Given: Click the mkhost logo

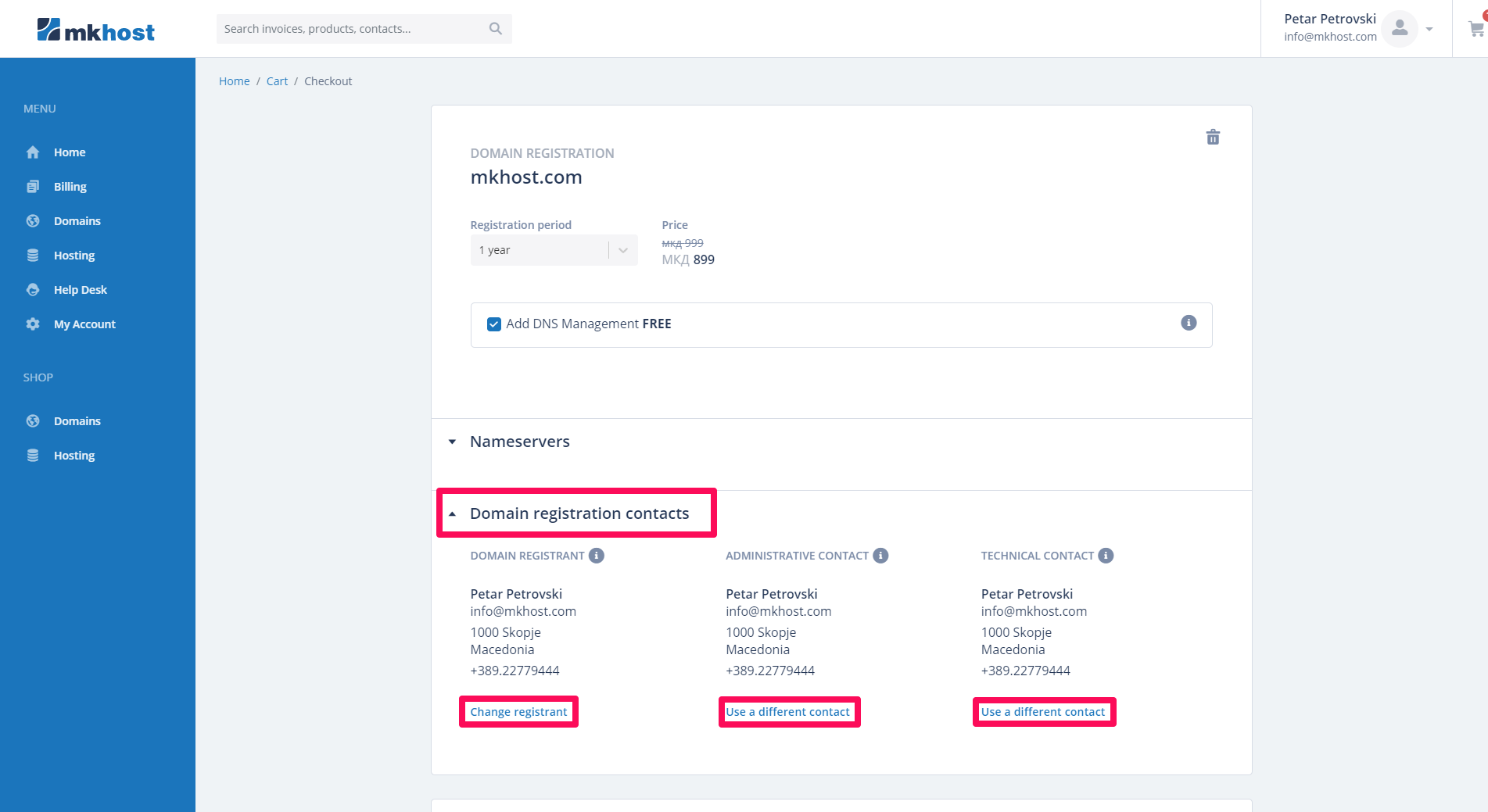Looking at the screenshot, I should (96, 30).
